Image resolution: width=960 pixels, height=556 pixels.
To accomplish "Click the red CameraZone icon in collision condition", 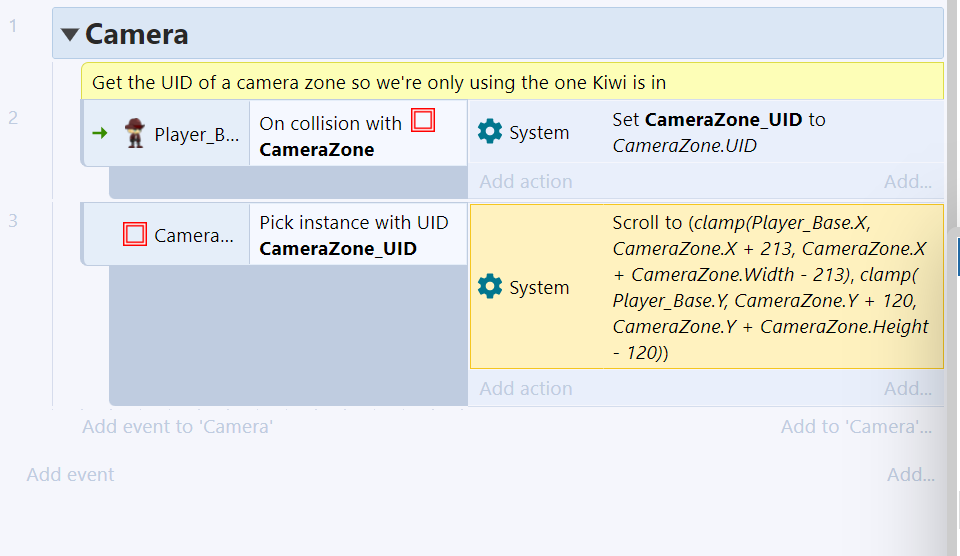I will point(422,120).
